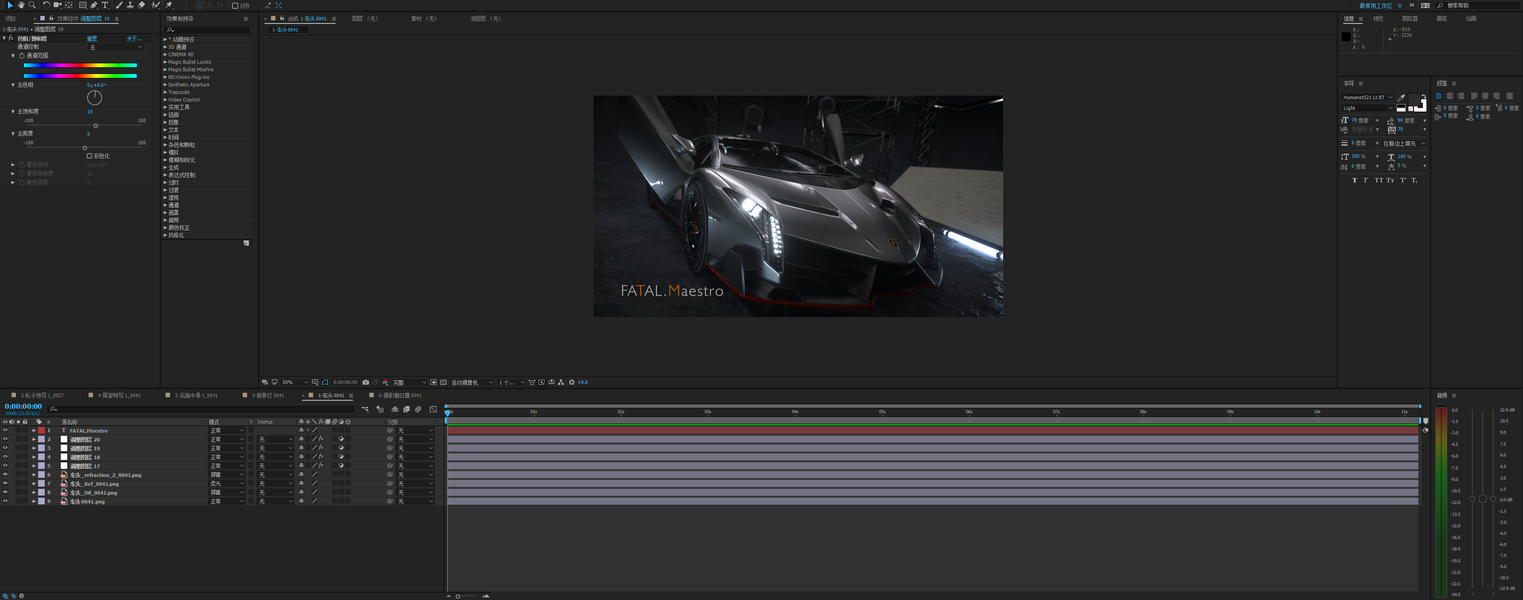Click the eyedropper in the Character panel

pos(1401,97)
